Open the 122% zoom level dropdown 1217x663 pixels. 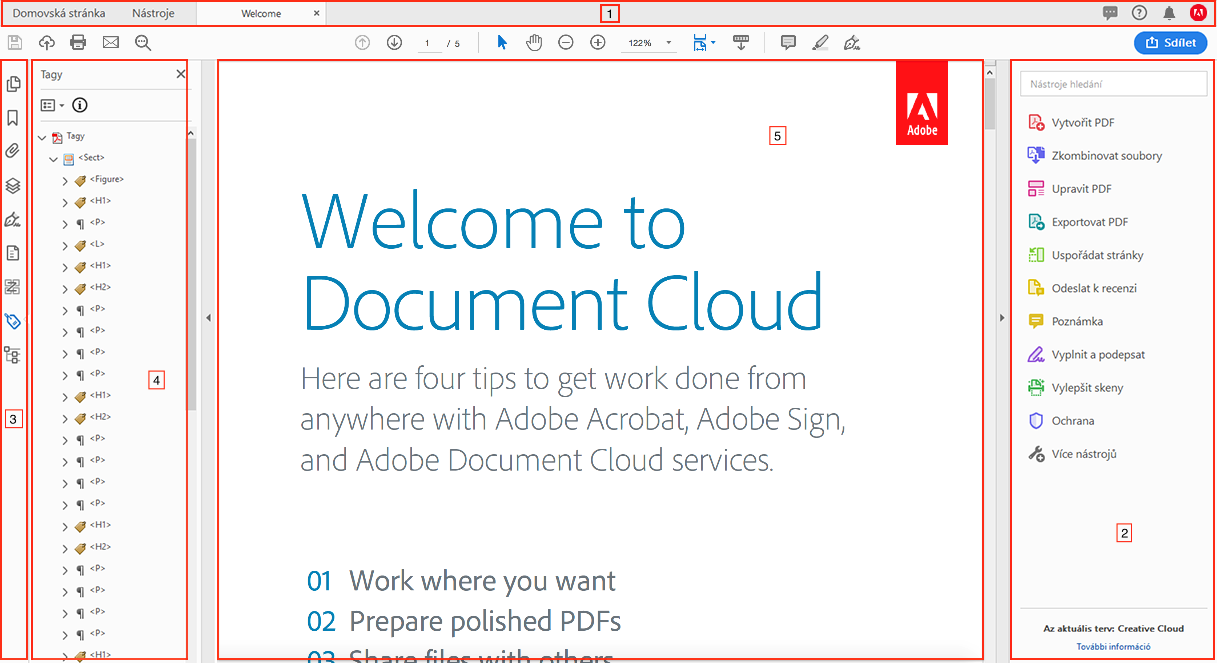click(668, 44)
